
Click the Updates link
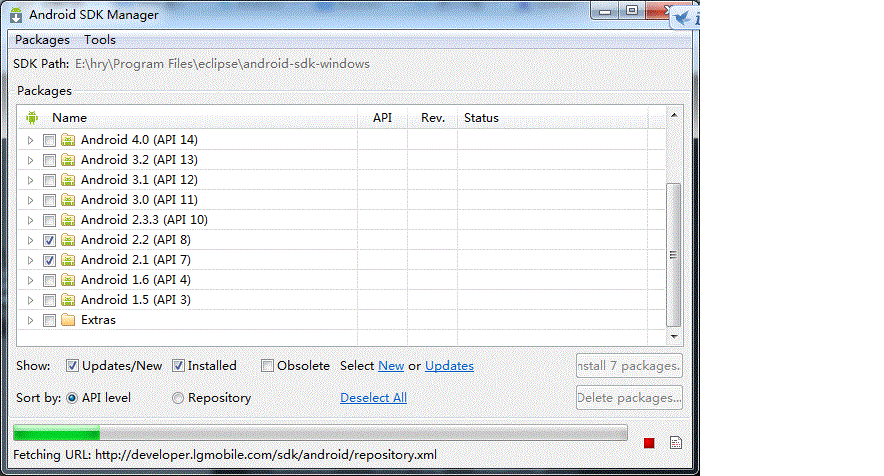449,366
